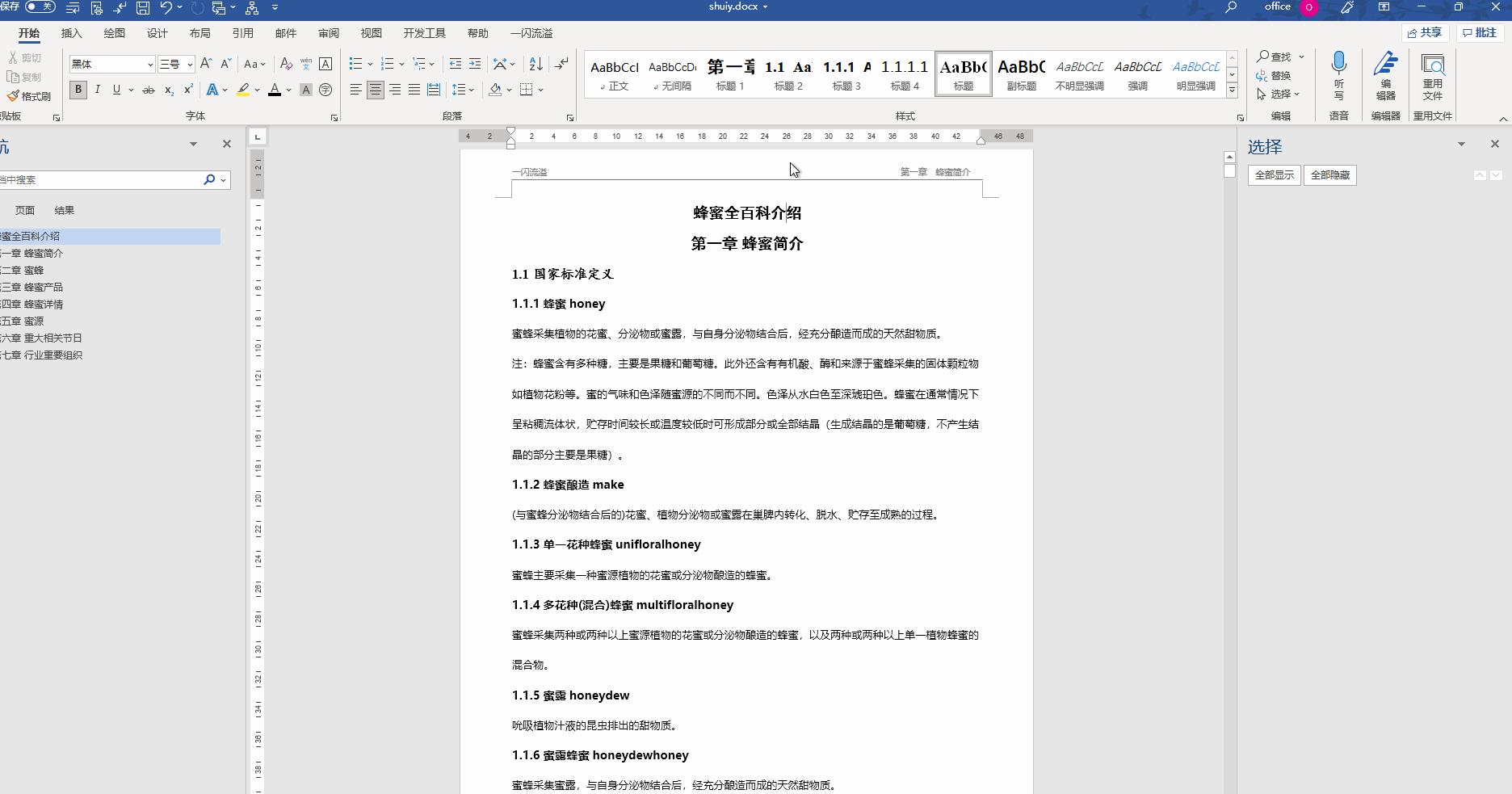Activate the Dictate (听写) tool
1512x794 pixels.
pos(1339,77)
